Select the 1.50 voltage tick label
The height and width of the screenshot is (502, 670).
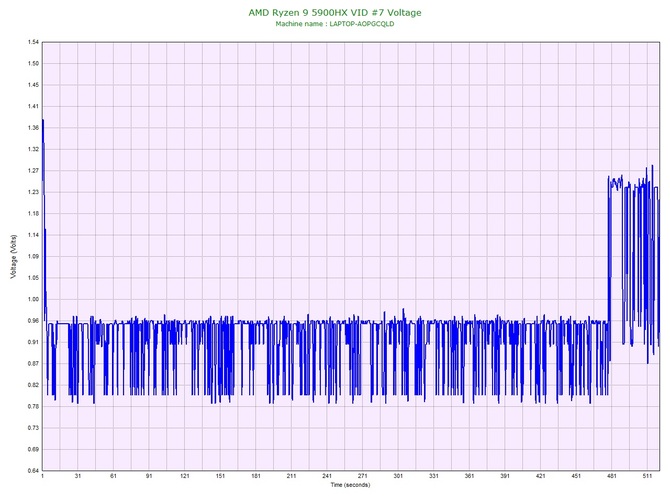coord(33,64)
